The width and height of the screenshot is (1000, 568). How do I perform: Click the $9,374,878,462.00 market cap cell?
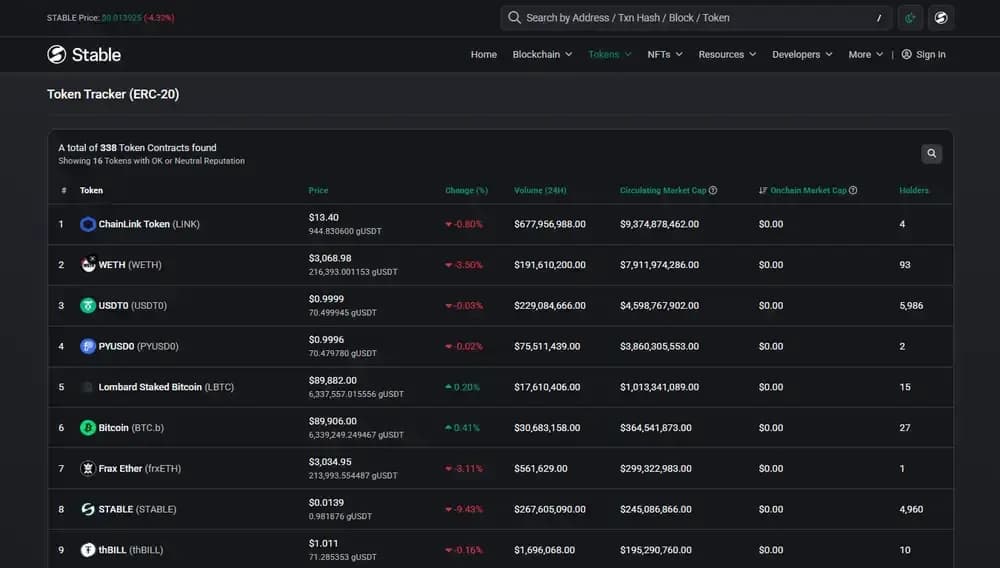659,224
